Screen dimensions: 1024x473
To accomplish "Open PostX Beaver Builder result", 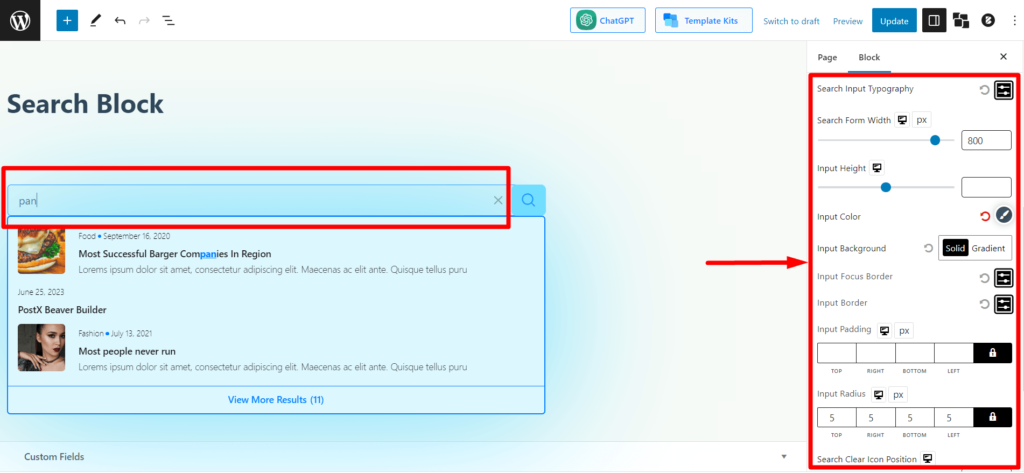I will click(62, 310).
